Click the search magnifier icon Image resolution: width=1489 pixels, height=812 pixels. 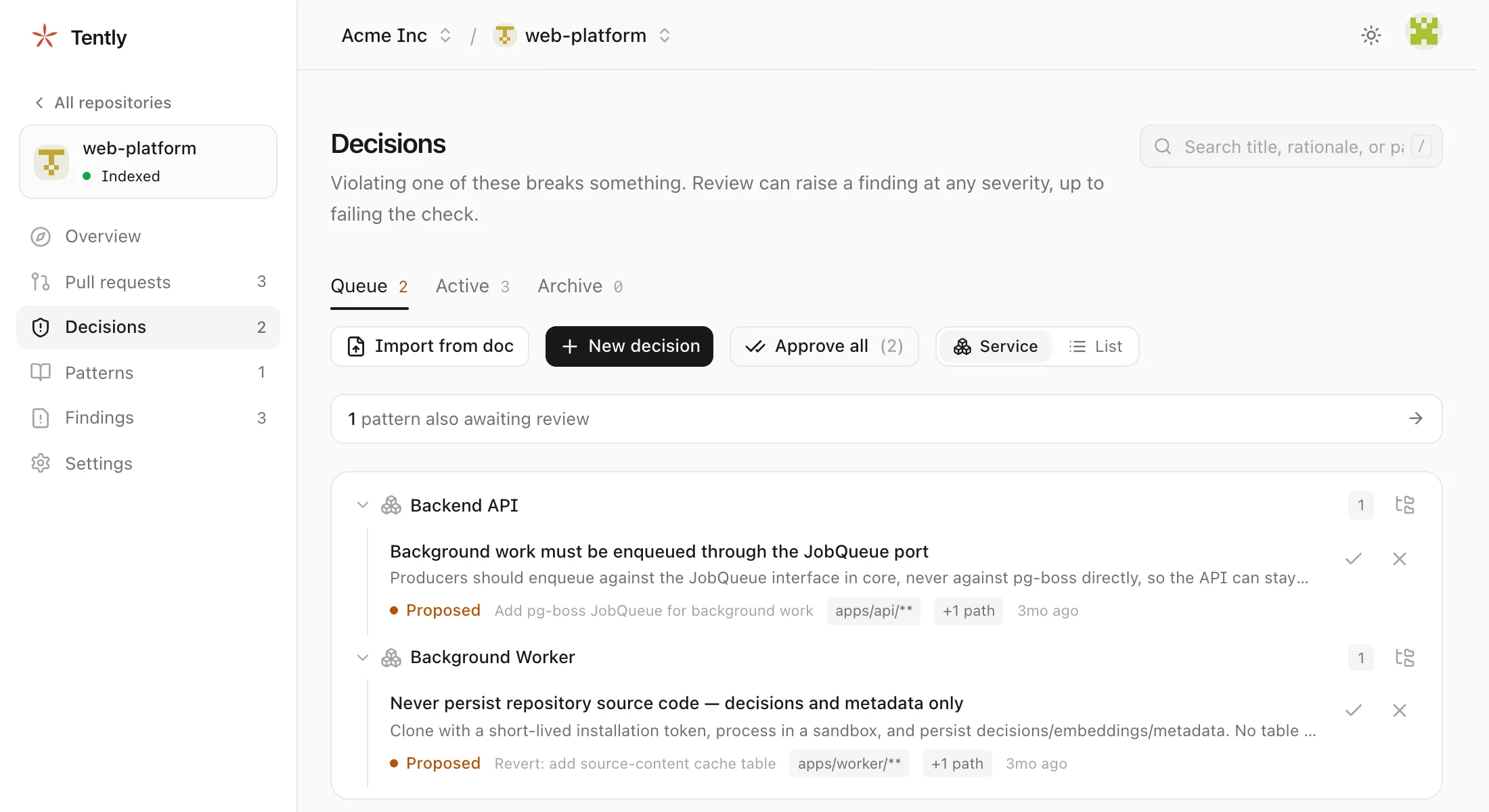pyautogui.click(x=1163, y=146)
